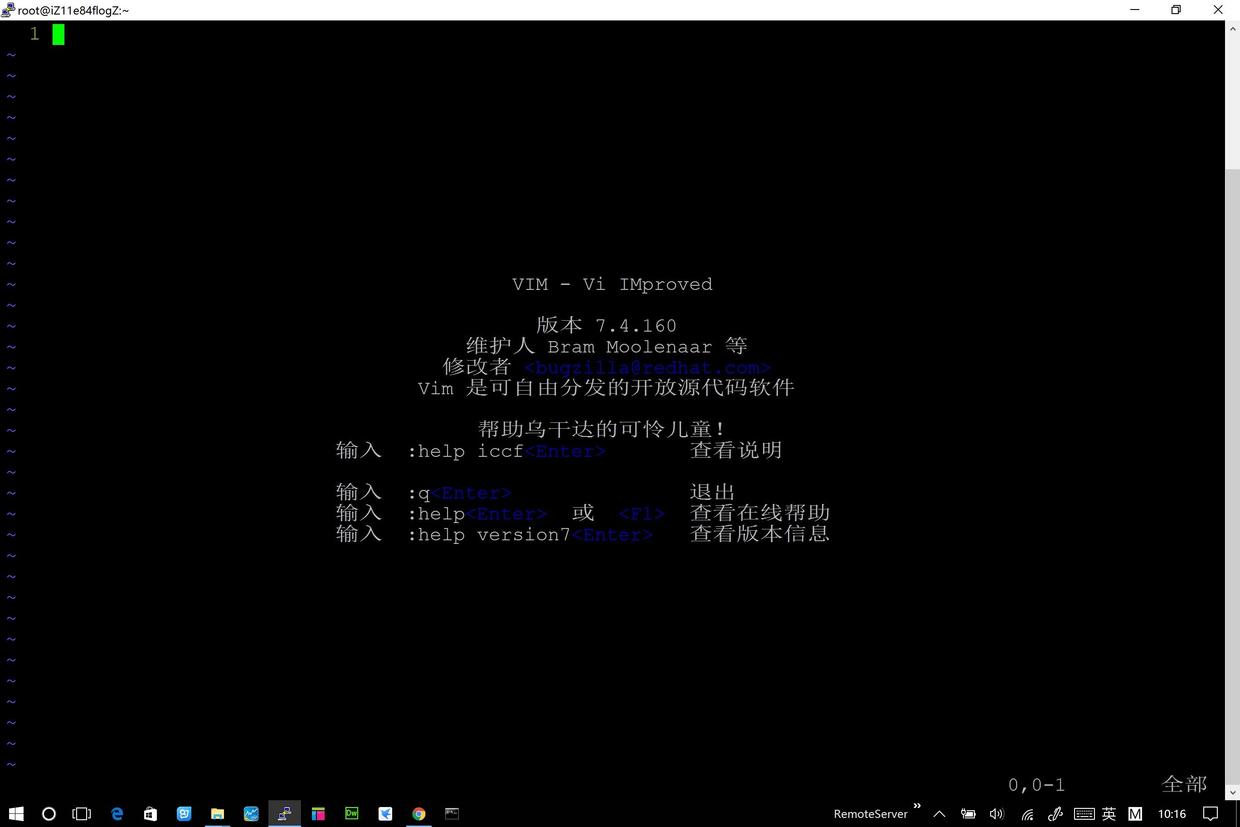Select the active PuTTY taskbar icon
This screenshot has height=827, width=1240.
click(x=284, y=814)
